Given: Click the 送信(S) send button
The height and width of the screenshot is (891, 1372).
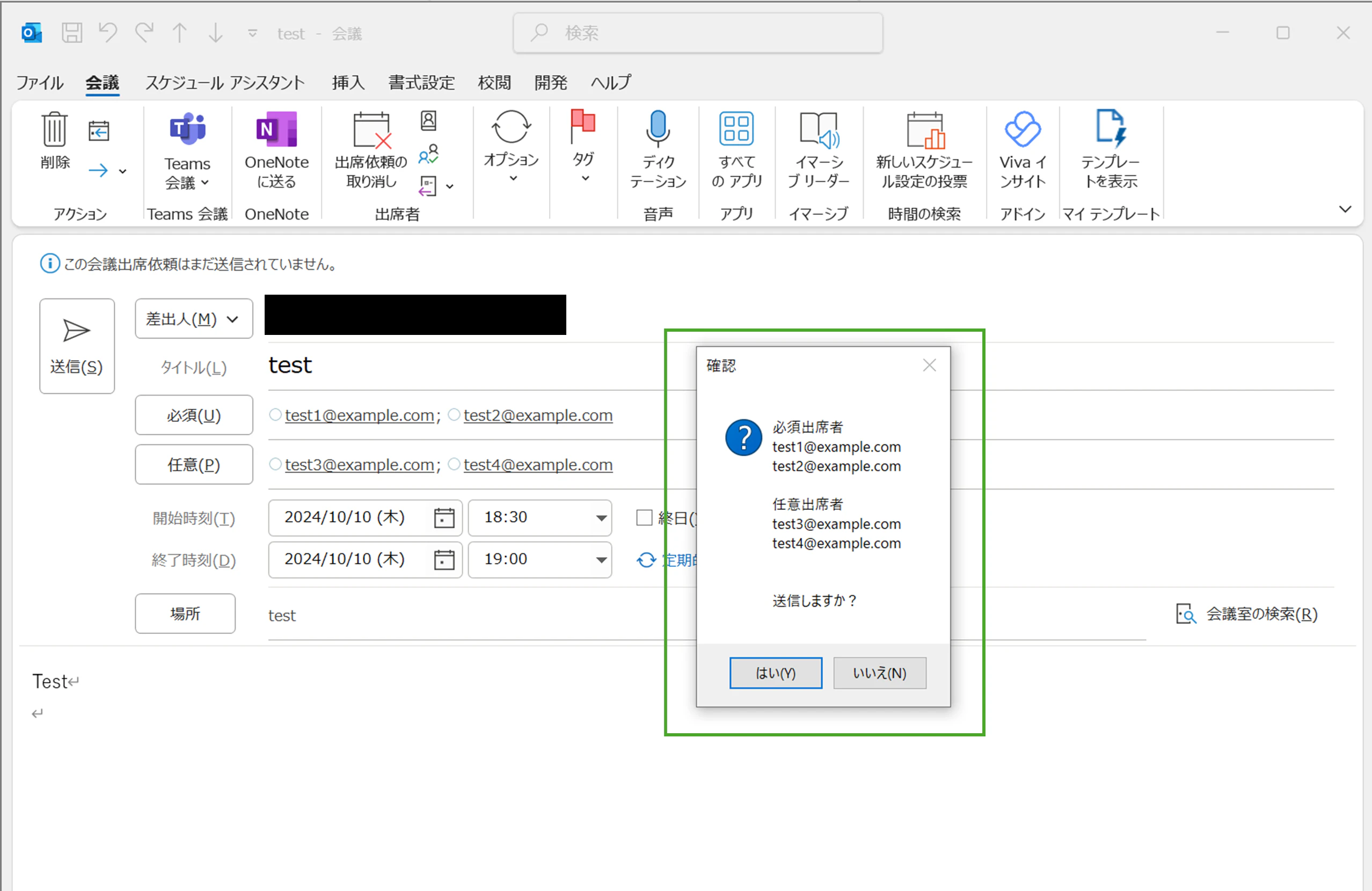Looking at the screenshot, I should pos(77,346).
